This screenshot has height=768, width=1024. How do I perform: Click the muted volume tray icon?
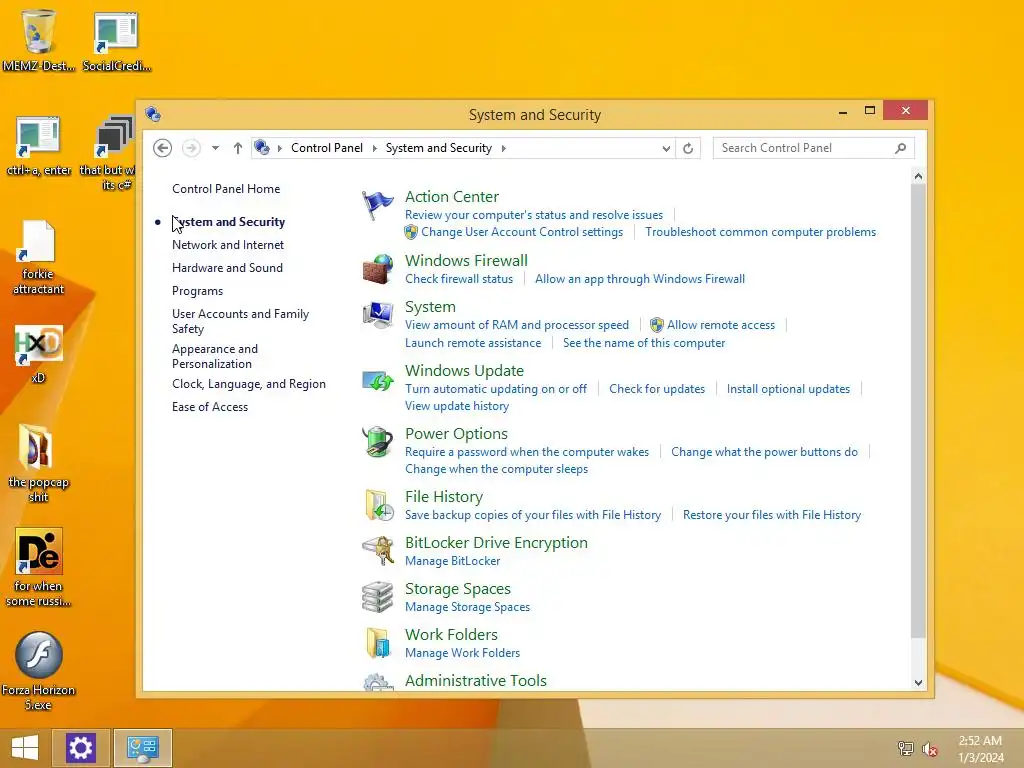[929, 749]
